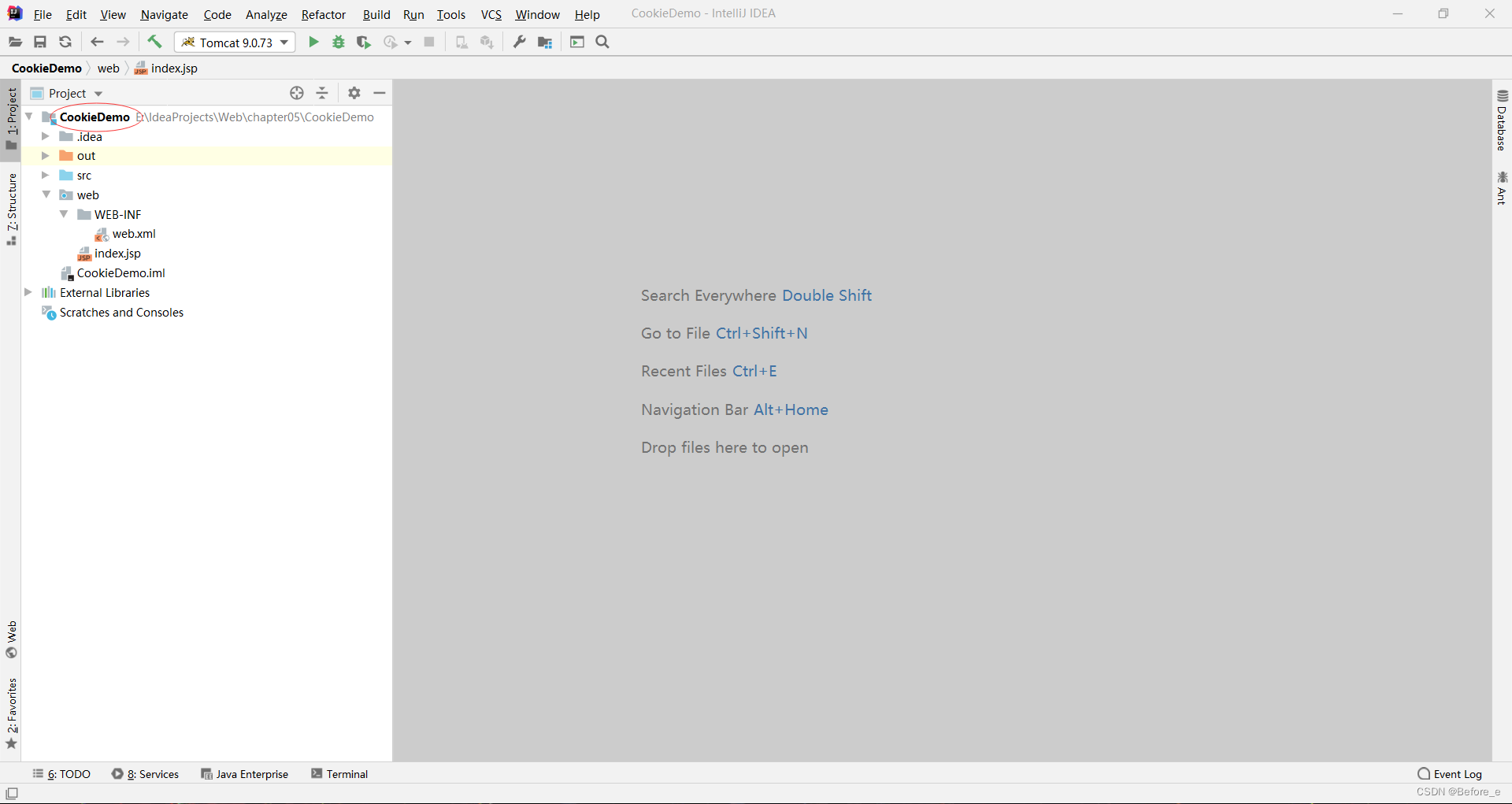Image resolution: width=1512 pixels, height=804 pixels.
Task: Open the Edit menu
Action: pos(76,14)
